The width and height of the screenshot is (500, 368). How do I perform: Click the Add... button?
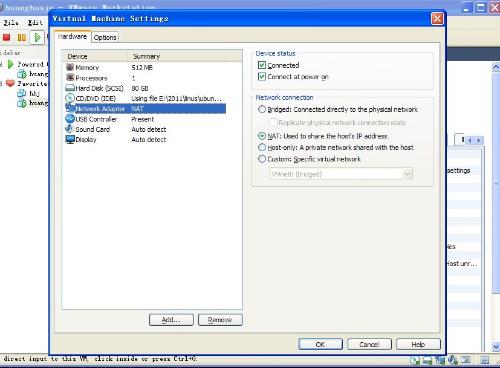point(171,320)
